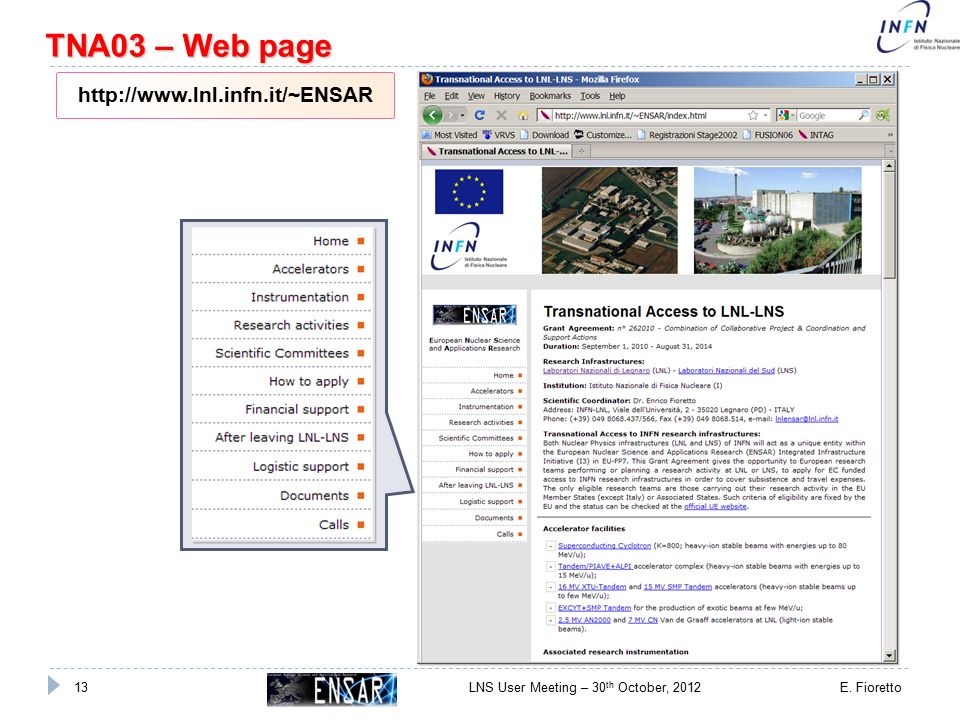Open the 16 MV XTU-Tandem link
This screenshot has width=960, height=720.
(x=592, y=587)
